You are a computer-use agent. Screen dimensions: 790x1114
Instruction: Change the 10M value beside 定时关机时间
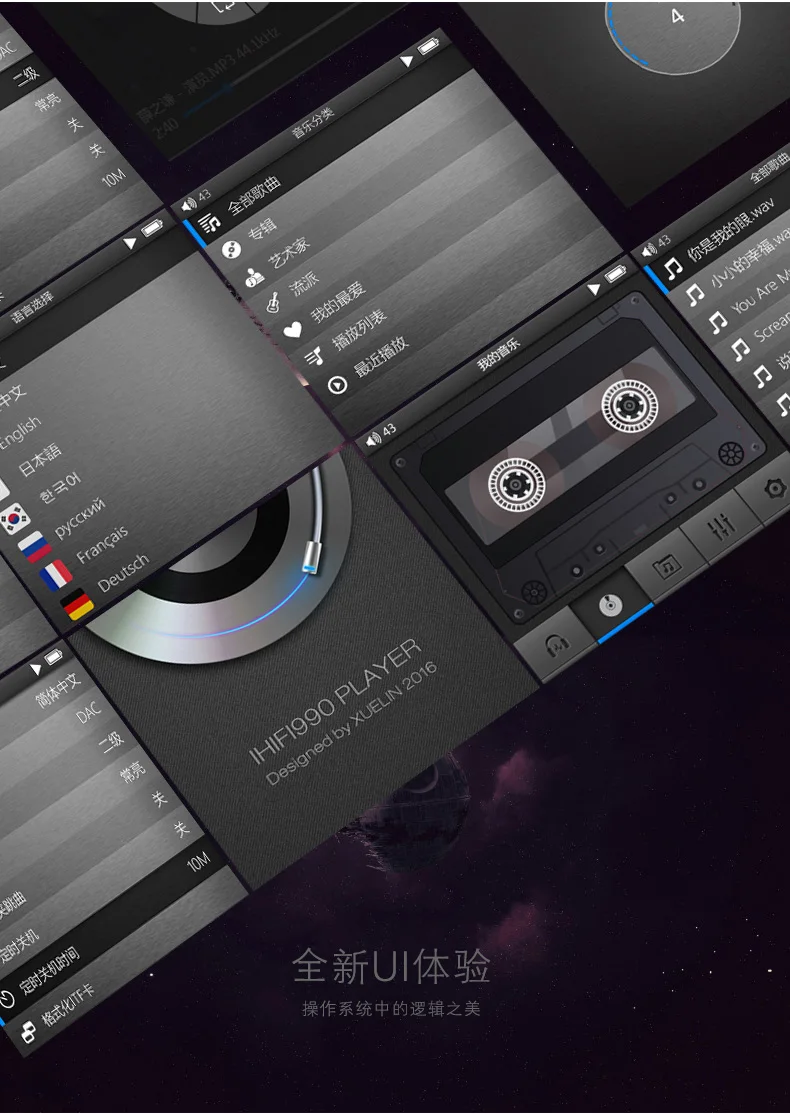tap(198, 863)
